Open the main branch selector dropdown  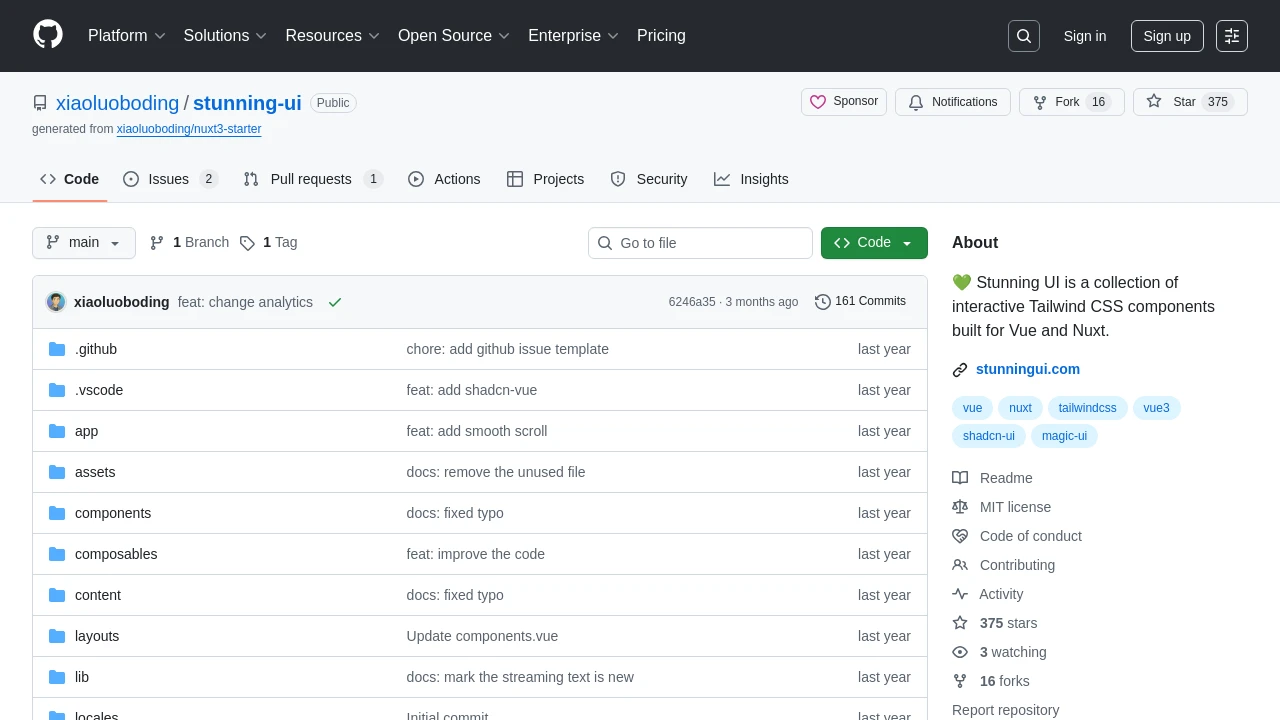tap(84, 243)
